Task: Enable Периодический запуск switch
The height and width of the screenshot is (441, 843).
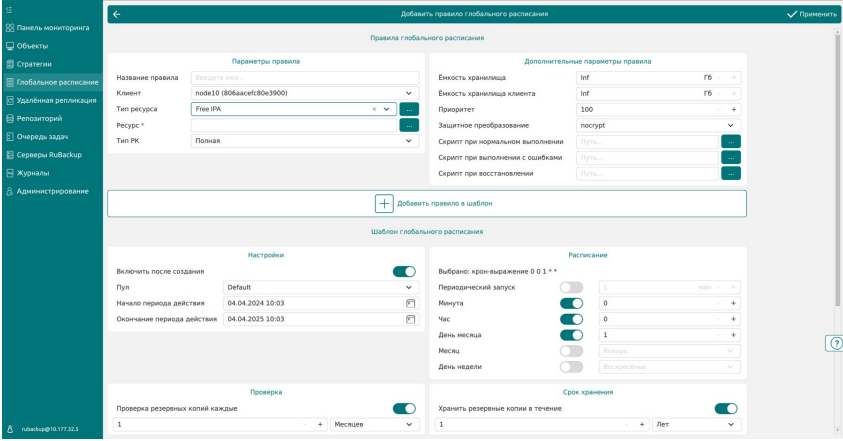Action: click(571, 288)
